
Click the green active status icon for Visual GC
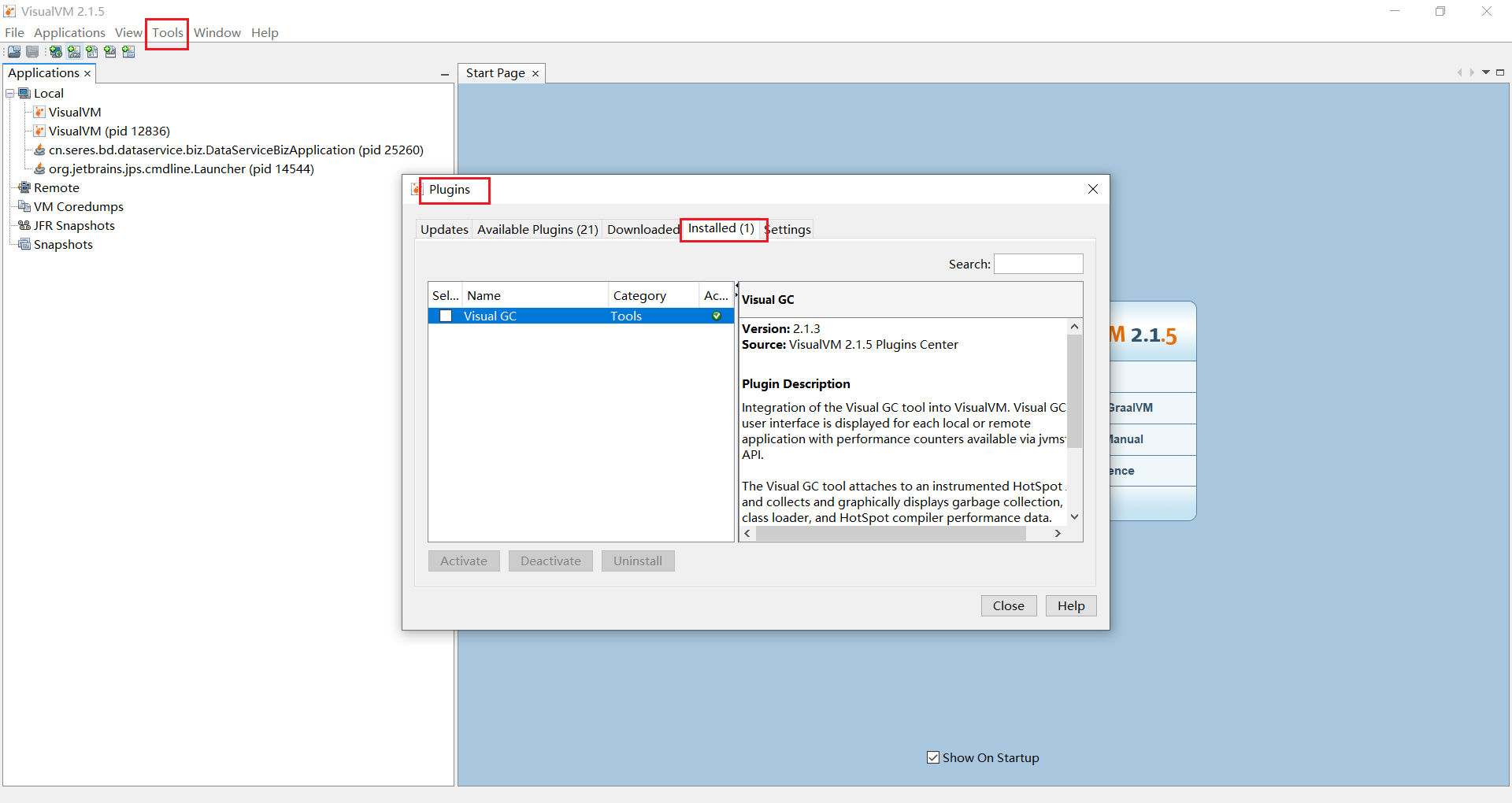pyautogui.click(x=717, y=316)
